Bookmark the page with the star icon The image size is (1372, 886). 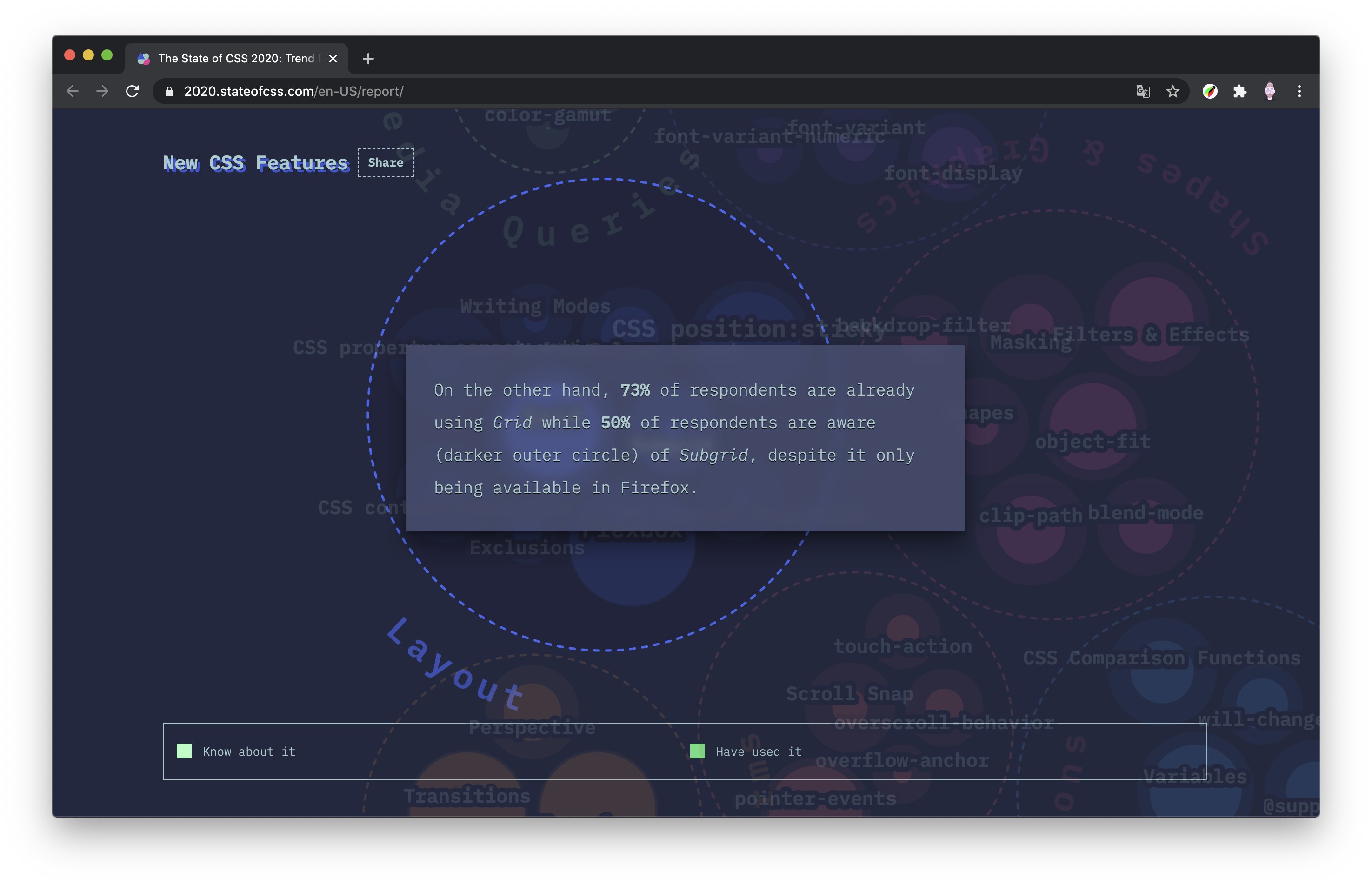(x=1172, y=91)
